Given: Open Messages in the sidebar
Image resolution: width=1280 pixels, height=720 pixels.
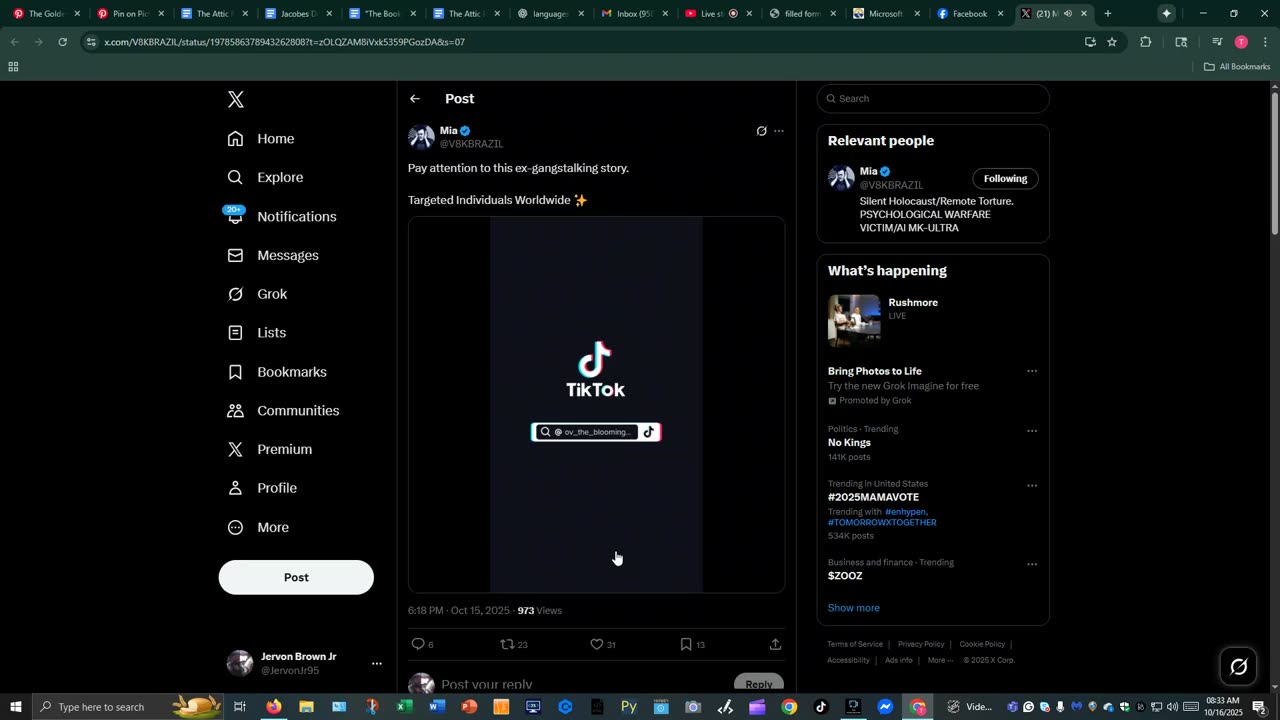Looking at the screenshot, I should (x=273, y=256).
